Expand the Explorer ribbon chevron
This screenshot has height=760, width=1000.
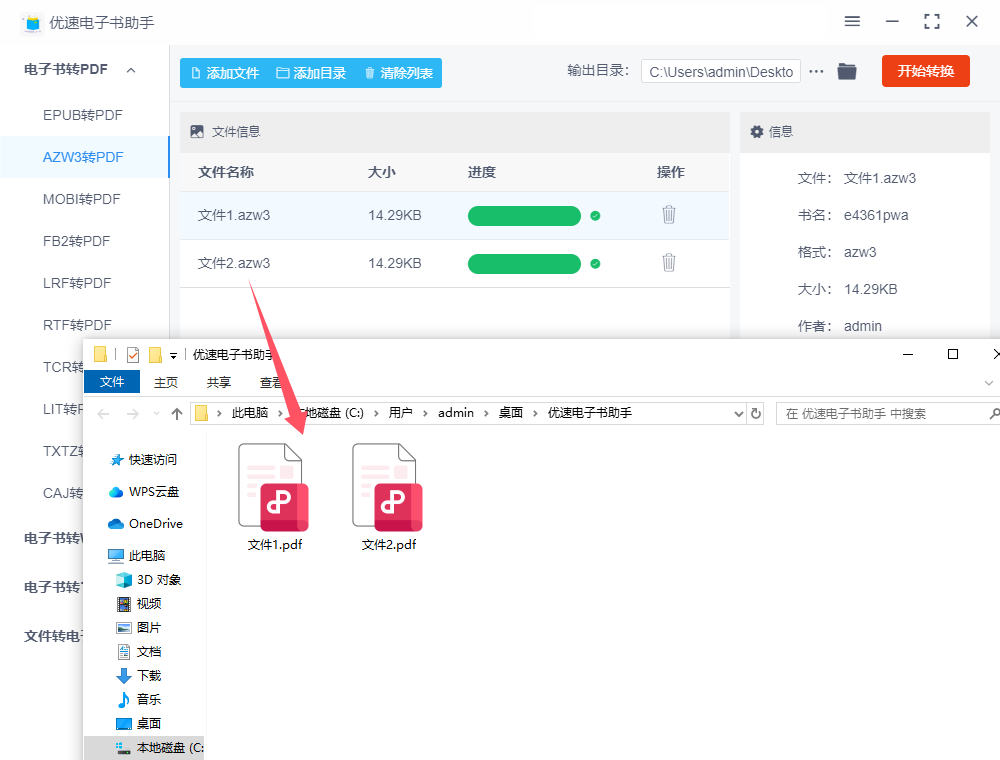989,383
